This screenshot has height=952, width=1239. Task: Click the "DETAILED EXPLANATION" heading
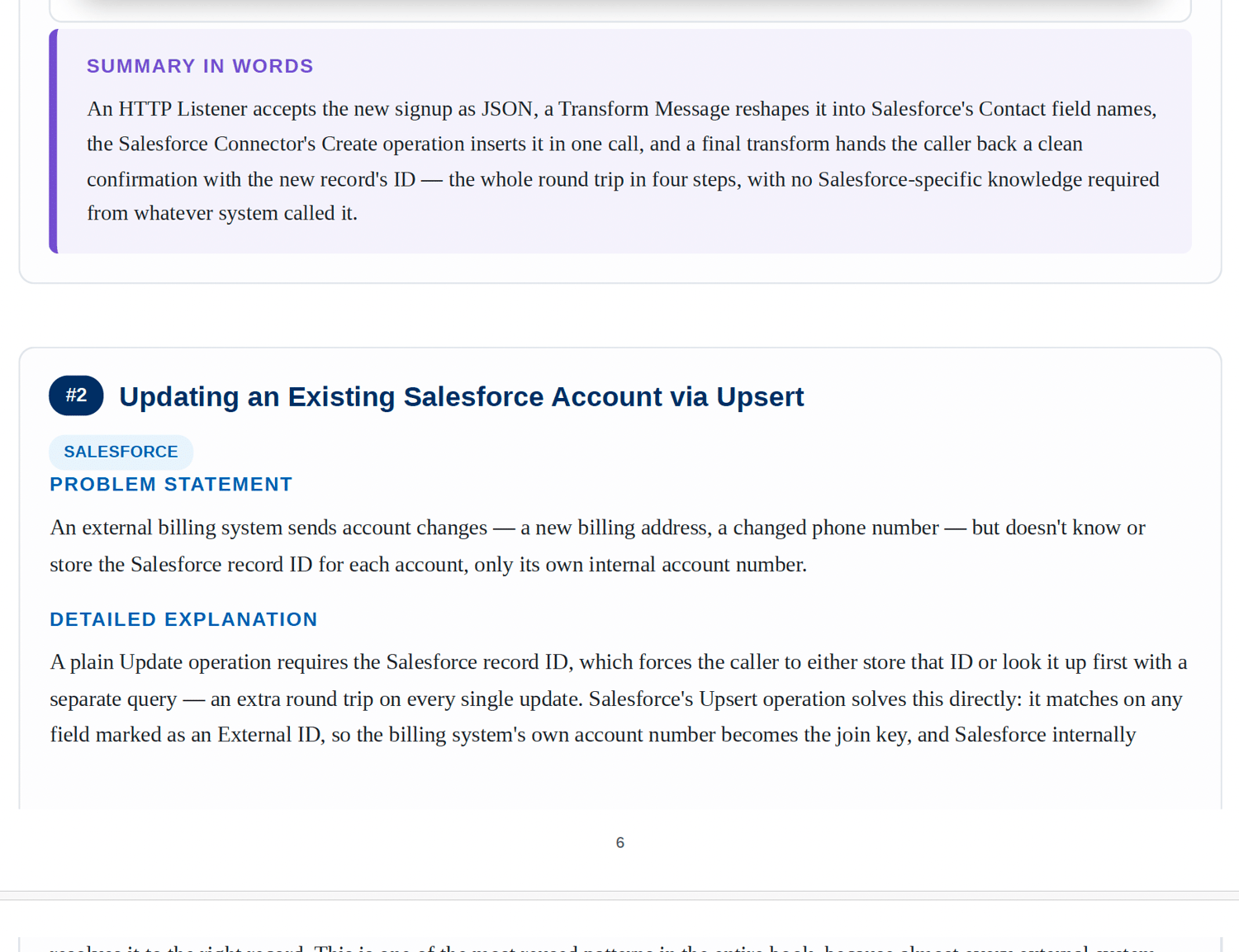coord(183,620)
